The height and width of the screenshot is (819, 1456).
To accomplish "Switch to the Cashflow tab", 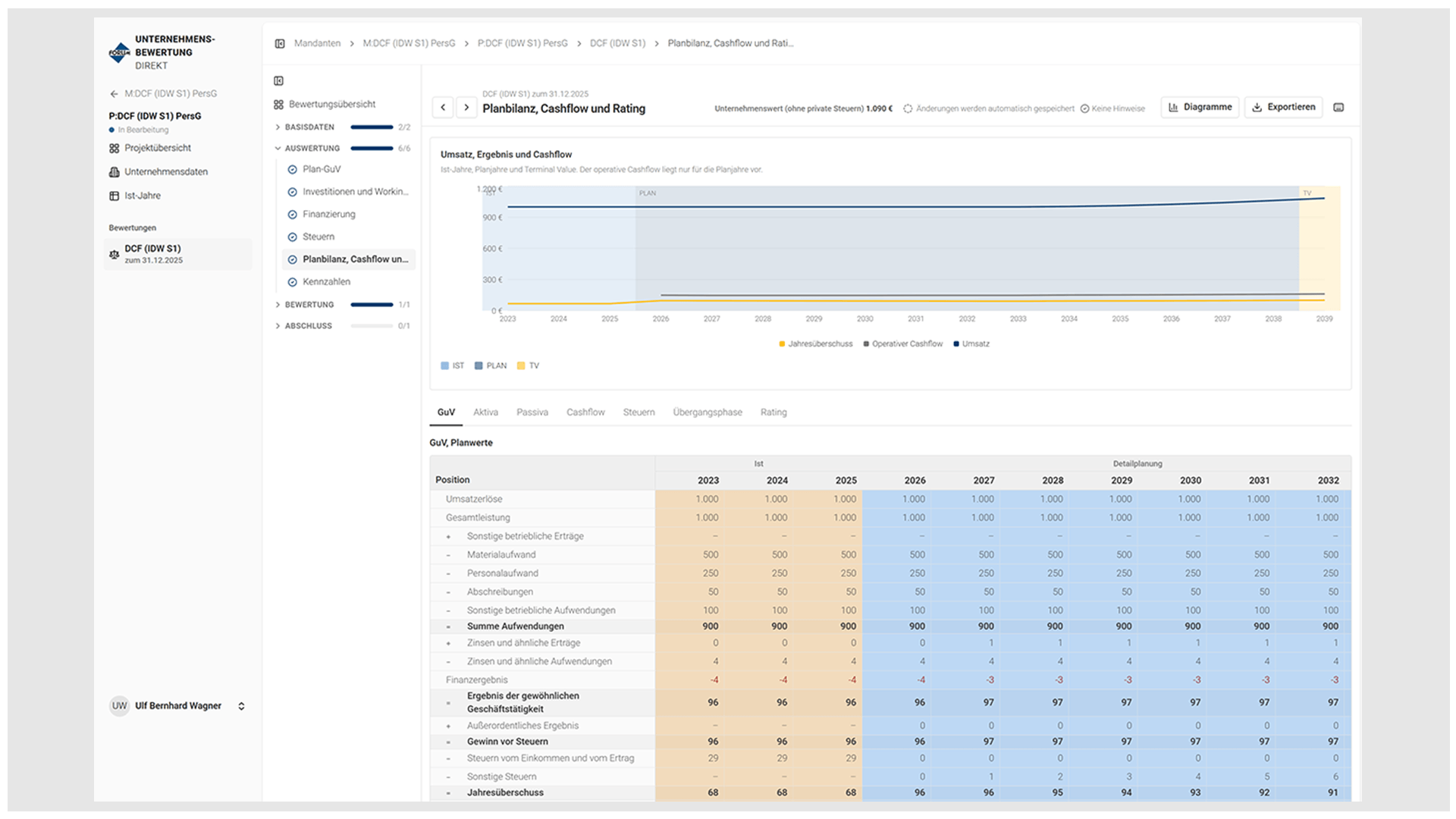I will coord(585,412).
